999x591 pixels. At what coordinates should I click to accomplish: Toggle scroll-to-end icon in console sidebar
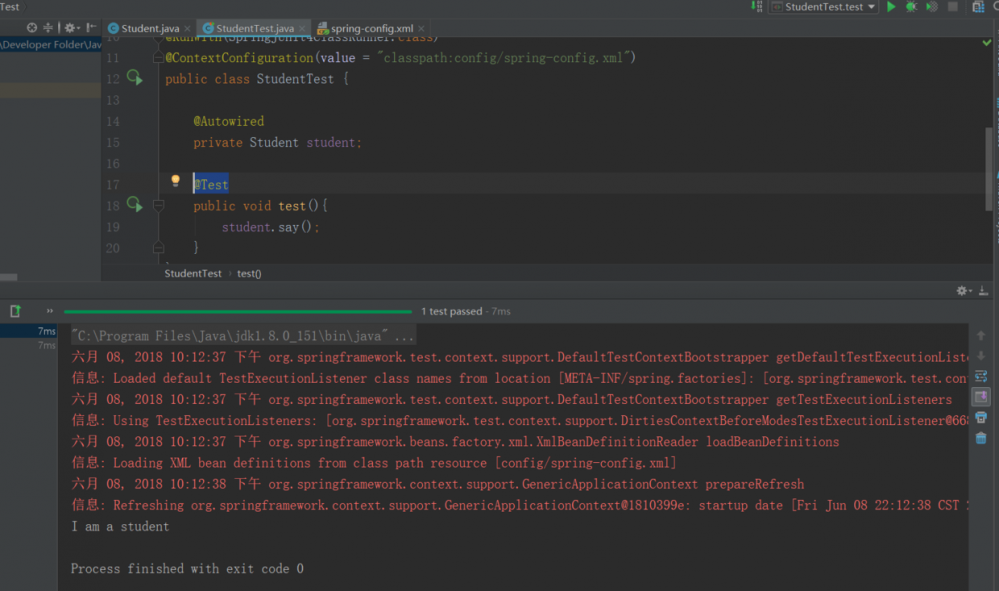981,397
